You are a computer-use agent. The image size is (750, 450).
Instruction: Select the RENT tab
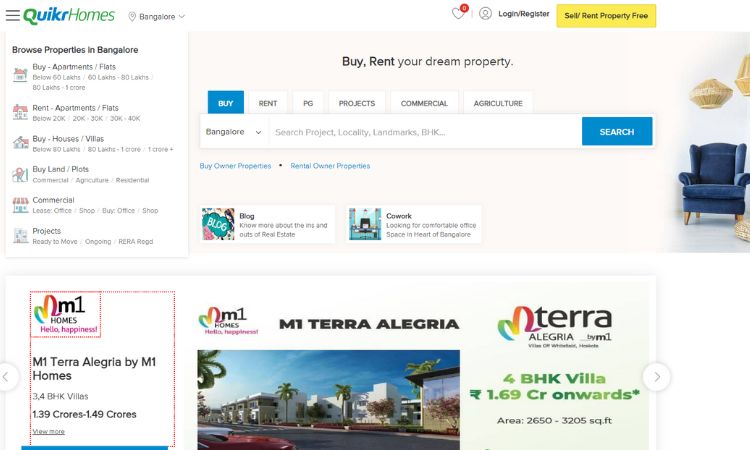coord(268,103)
